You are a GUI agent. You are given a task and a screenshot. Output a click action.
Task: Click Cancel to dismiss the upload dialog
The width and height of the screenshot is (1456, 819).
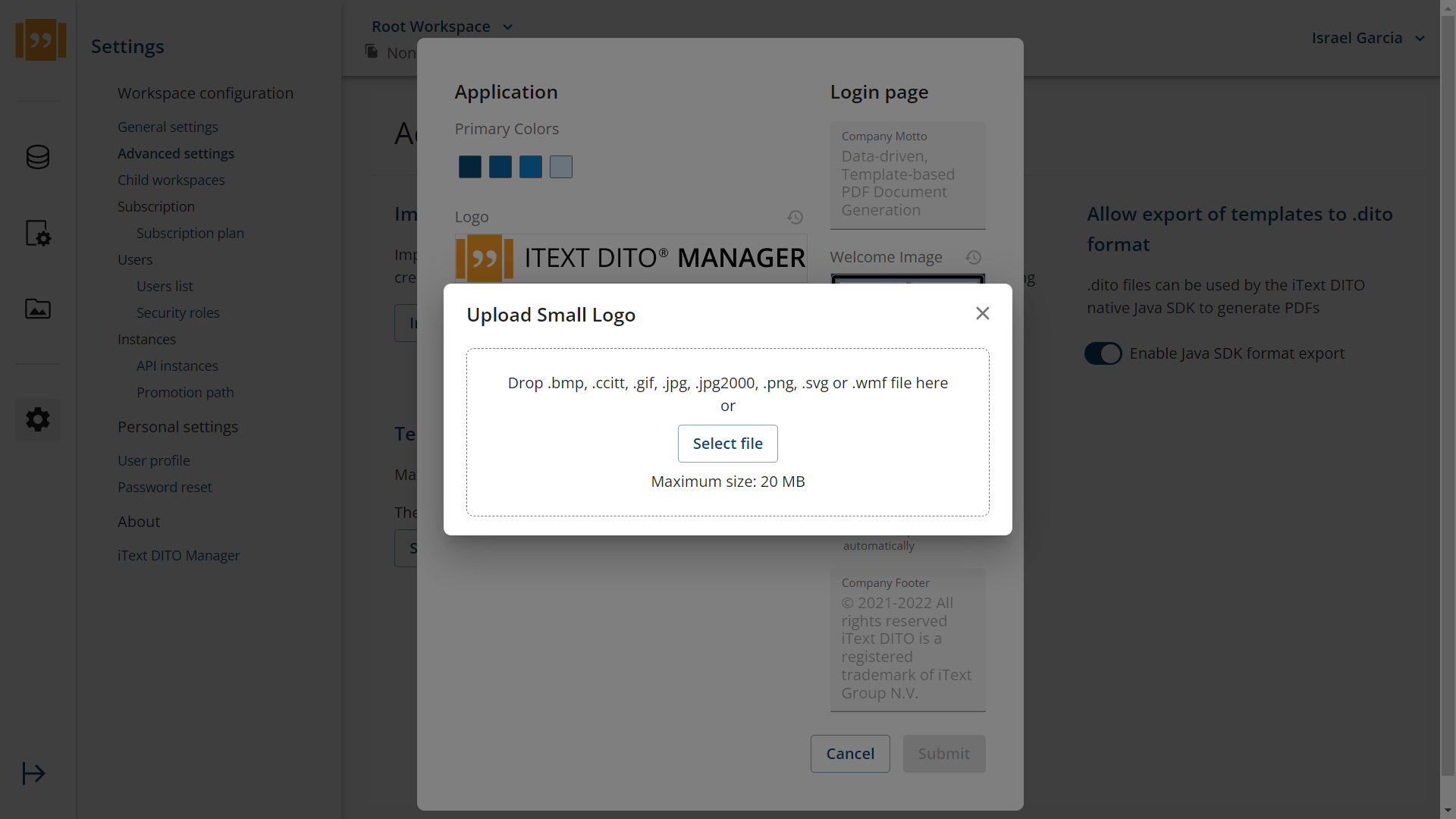pyautogui.click(x=850, y=754)
